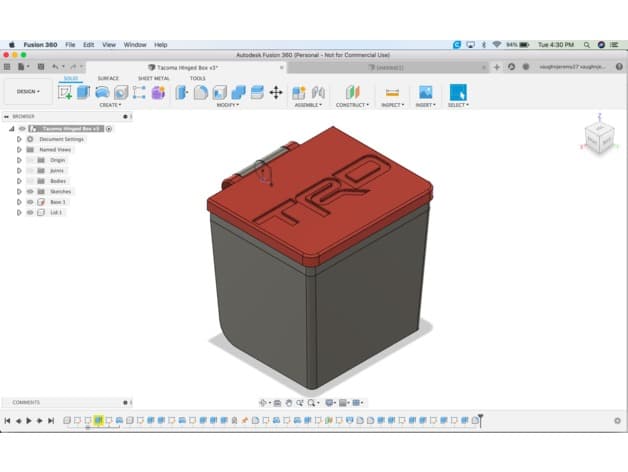Activate the Move/Copy arrows icon
The height and width of the screenshot is (472, 628).
coord(276,93)
